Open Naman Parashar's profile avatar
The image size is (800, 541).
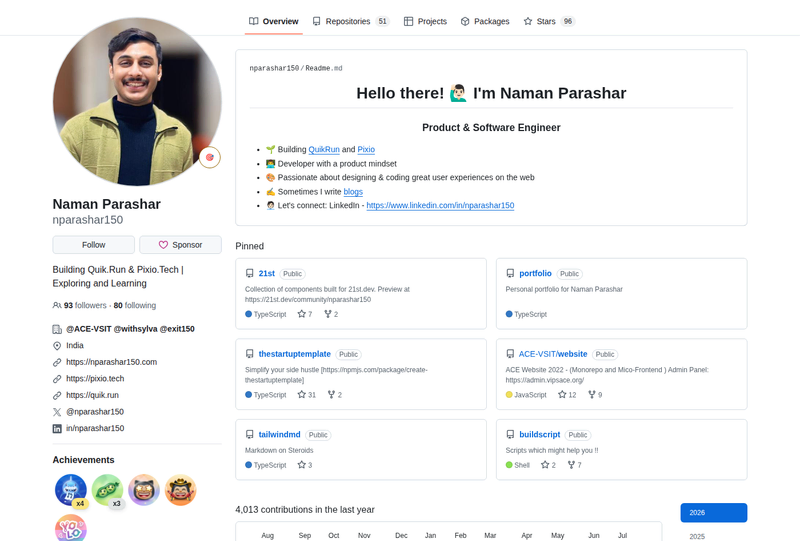(x=137, y=102)
